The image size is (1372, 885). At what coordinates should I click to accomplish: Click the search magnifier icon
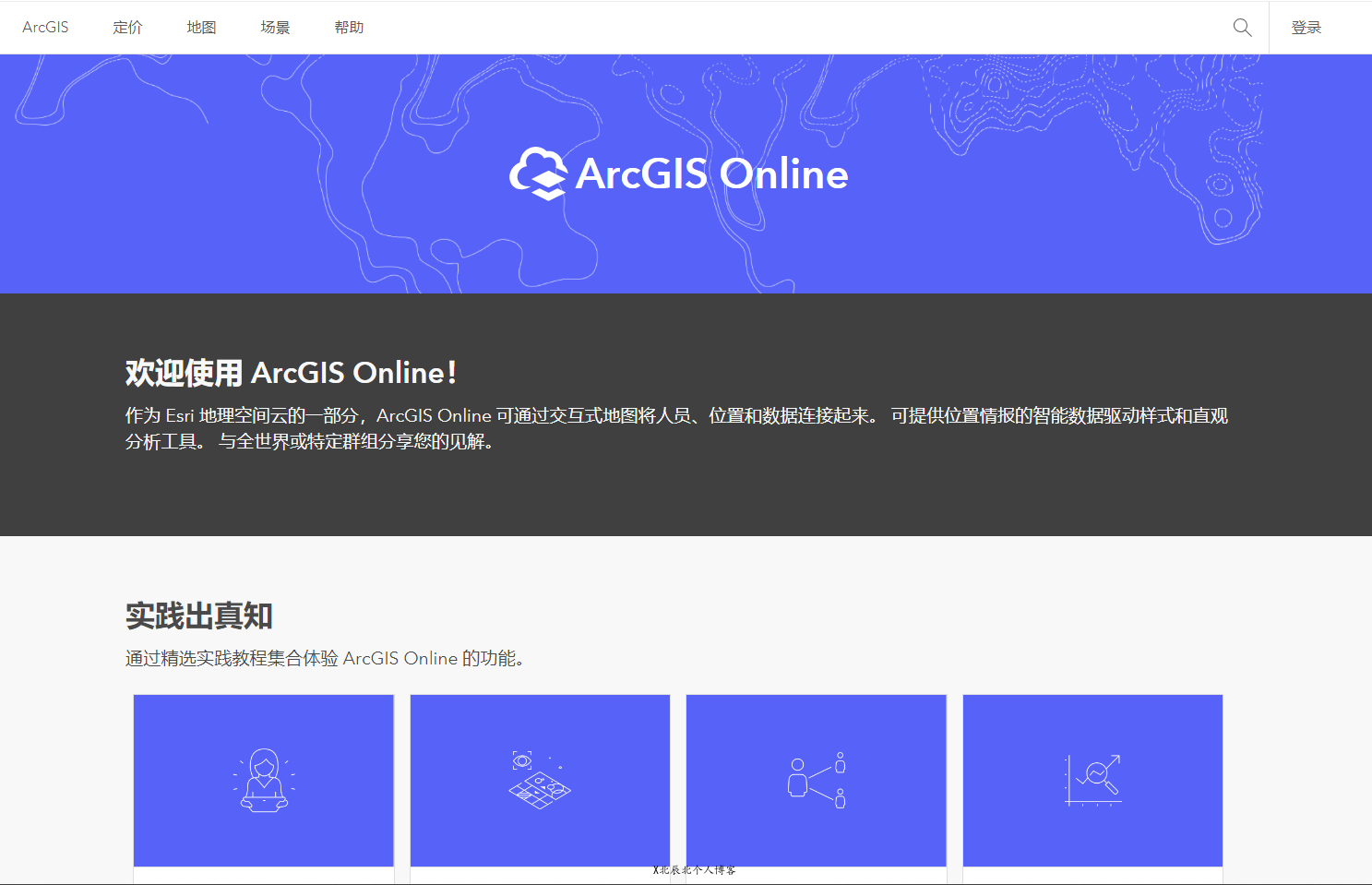pos(1241,27)
